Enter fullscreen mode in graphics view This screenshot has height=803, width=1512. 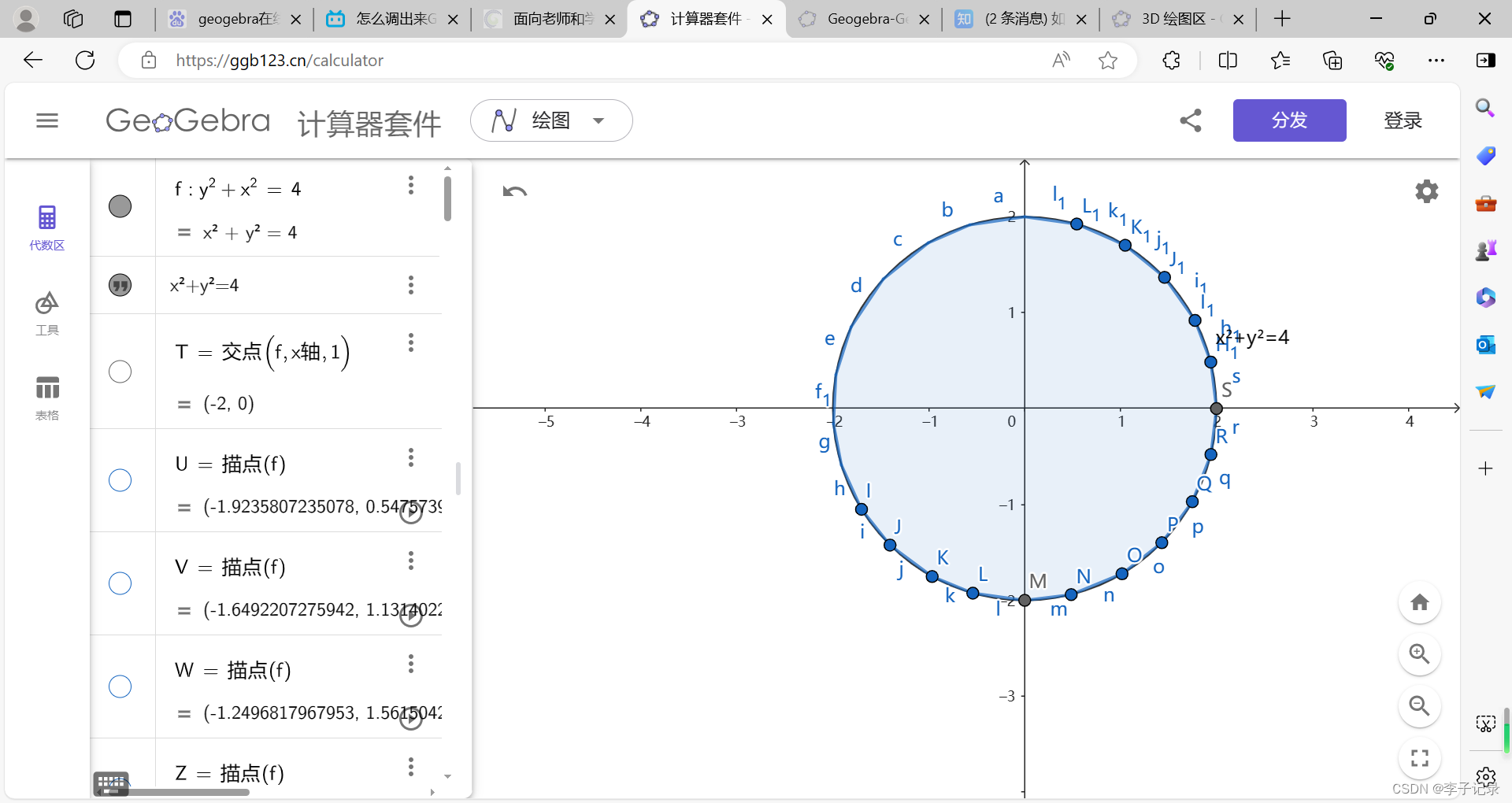[x=1419, y=758]
